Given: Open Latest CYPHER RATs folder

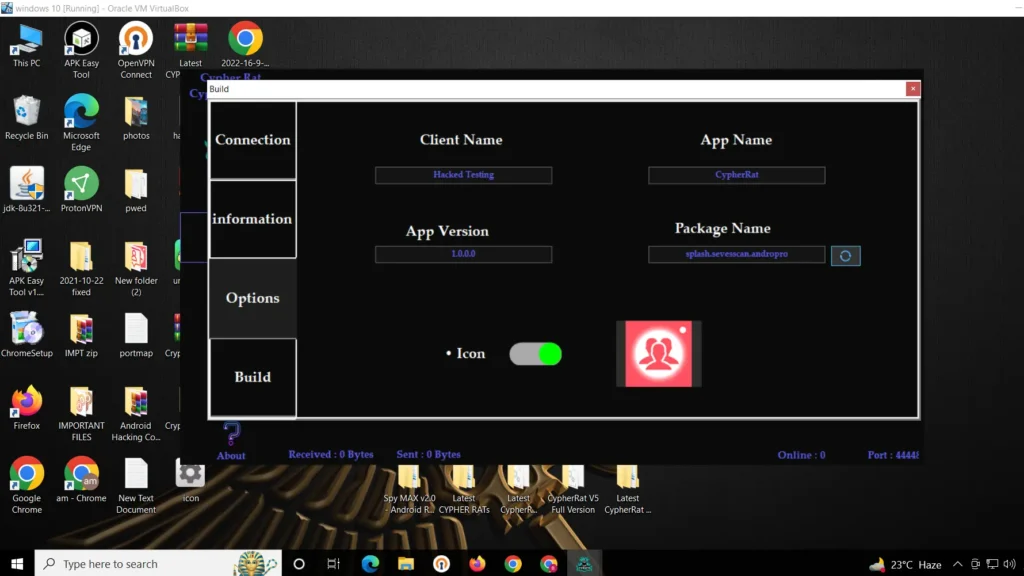Looking at the screenshot, I should tap(464, 490).
